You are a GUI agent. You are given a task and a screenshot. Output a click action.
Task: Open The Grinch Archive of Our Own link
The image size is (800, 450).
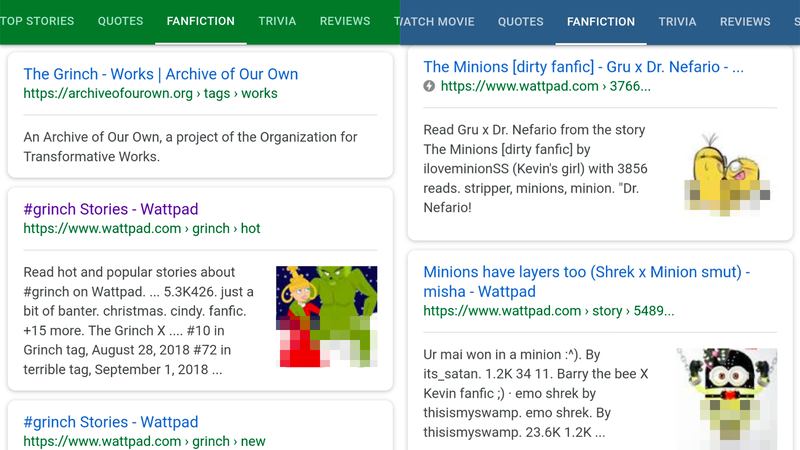point(161,74)
